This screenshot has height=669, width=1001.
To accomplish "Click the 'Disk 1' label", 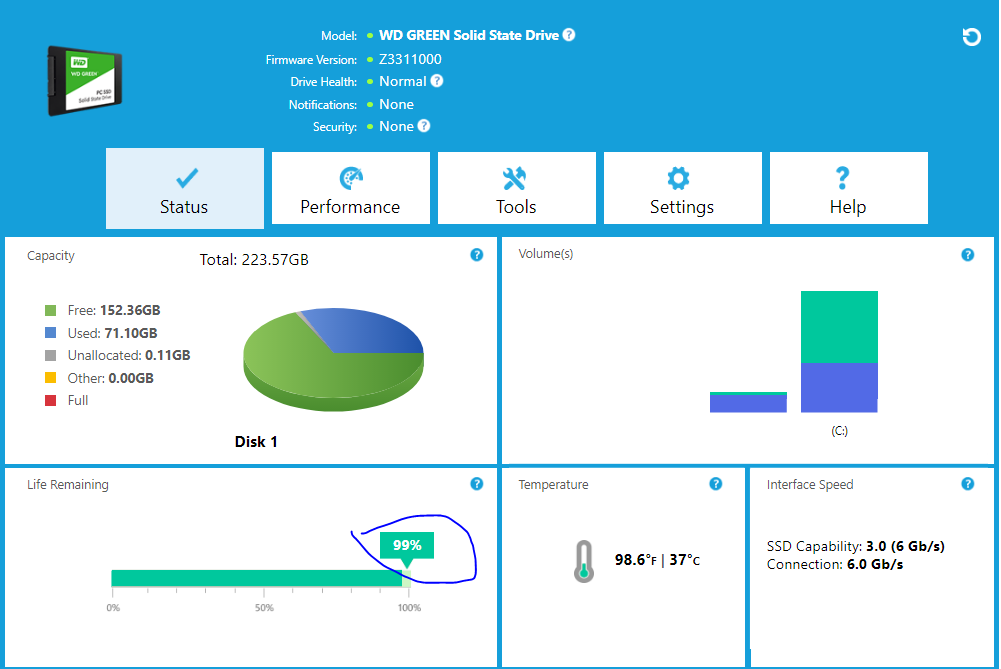I will [x=256, y=442].
